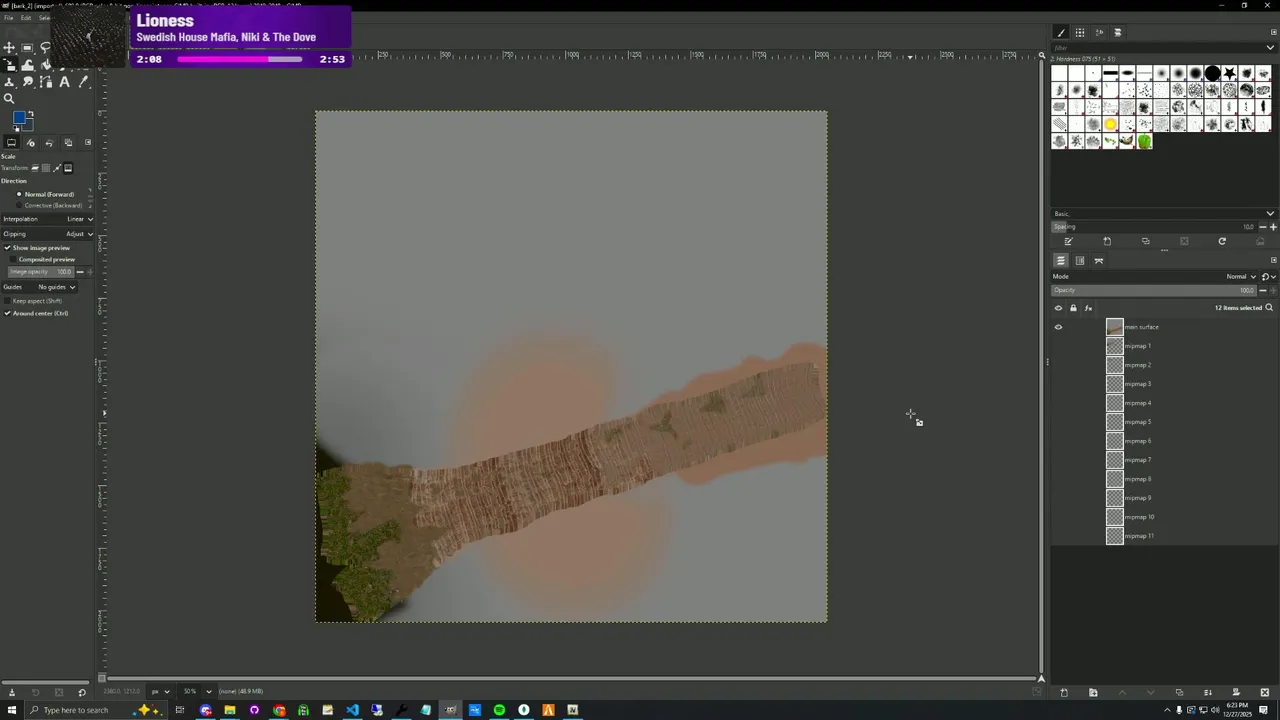
Task: Open Basic brush tag dropdown
Action: pyautogui.click(x=1271, y=213)
